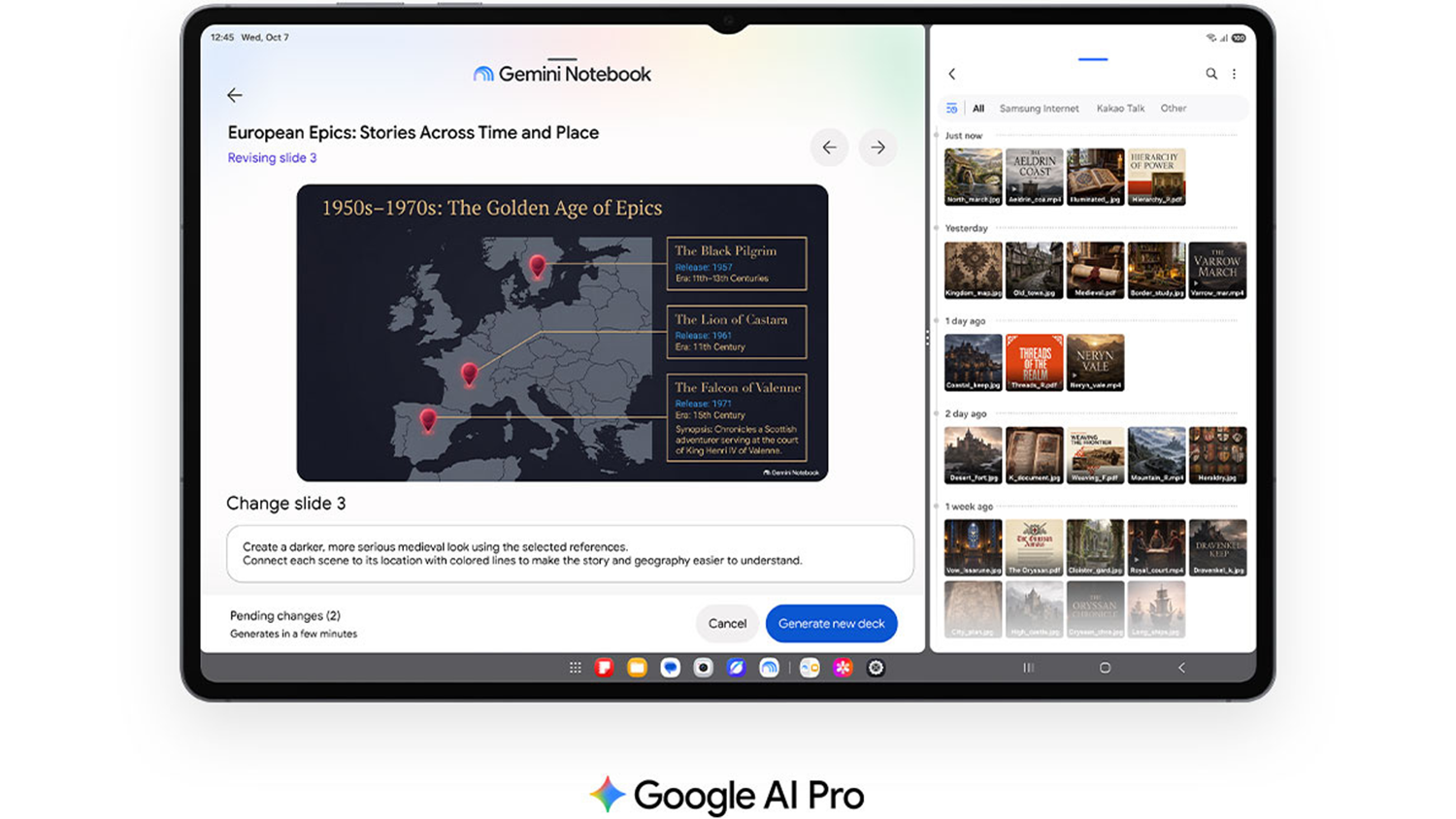Image resolution: width=1456 pixels, height=819 pixels.
Task: Select the All filter tab
Action: click(978, 109)
